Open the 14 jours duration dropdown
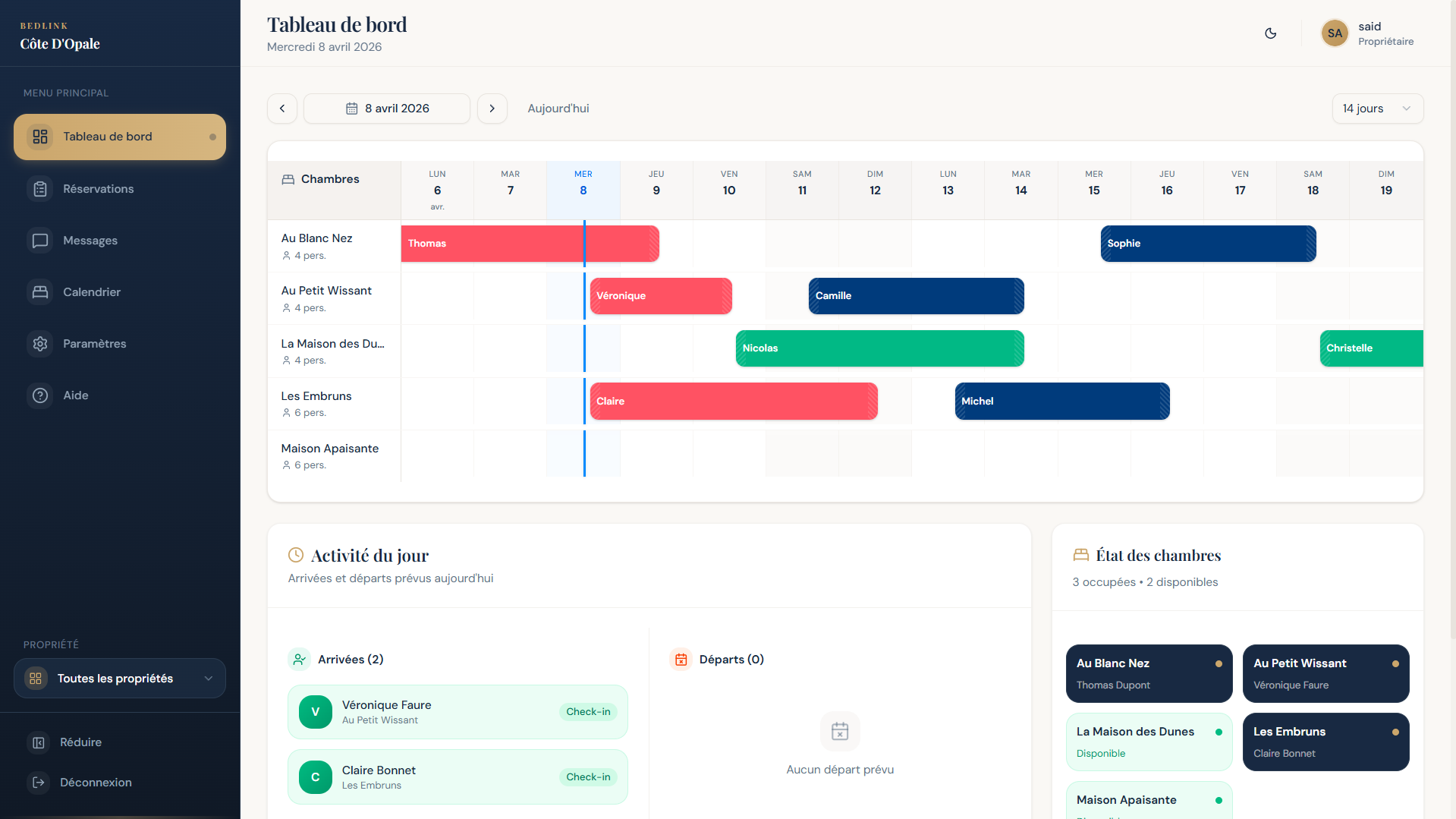 click(1377, 108)
